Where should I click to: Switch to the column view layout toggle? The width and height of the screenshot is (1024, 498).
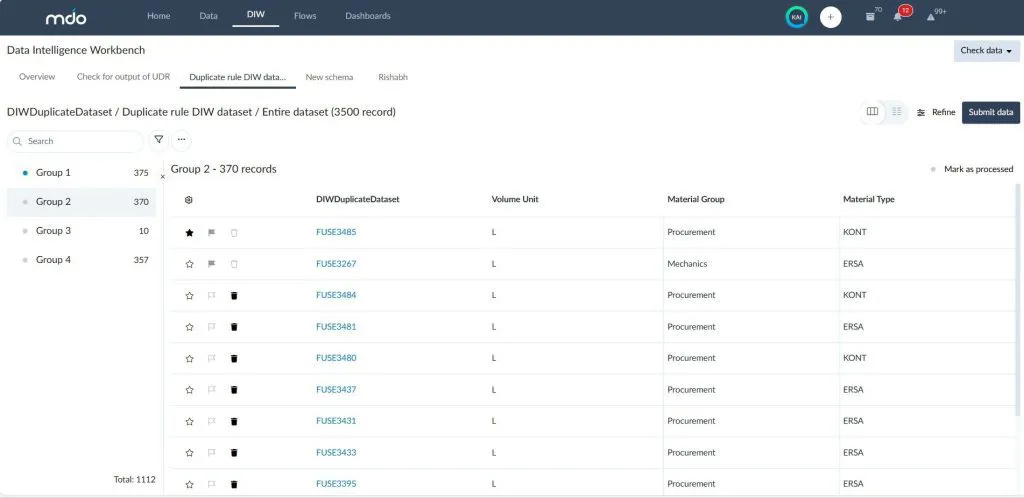[873, 112]
